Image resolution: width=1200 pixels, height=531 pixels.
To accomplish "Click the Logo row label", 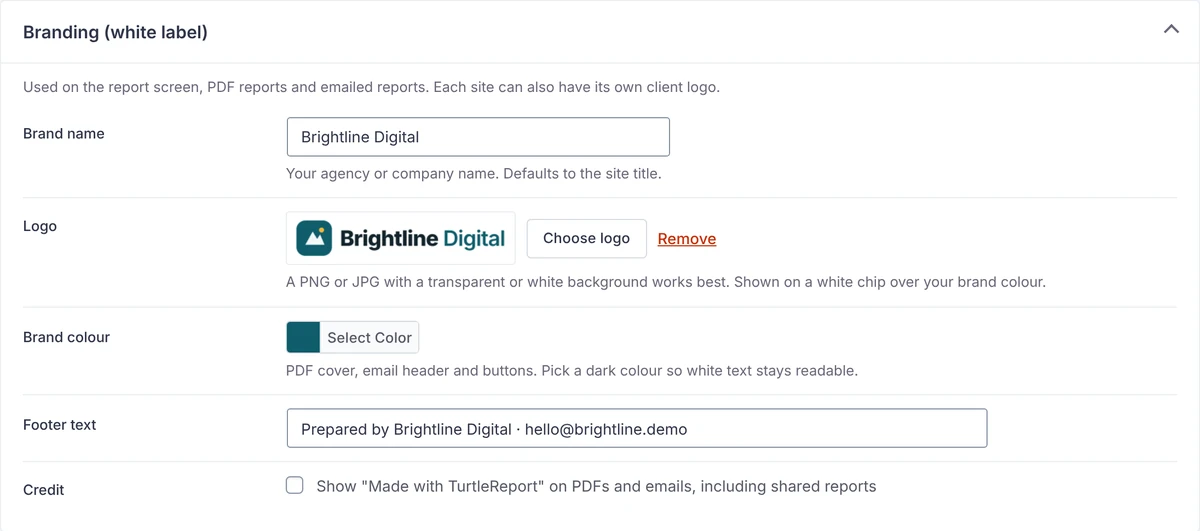I will pos(40,226).
